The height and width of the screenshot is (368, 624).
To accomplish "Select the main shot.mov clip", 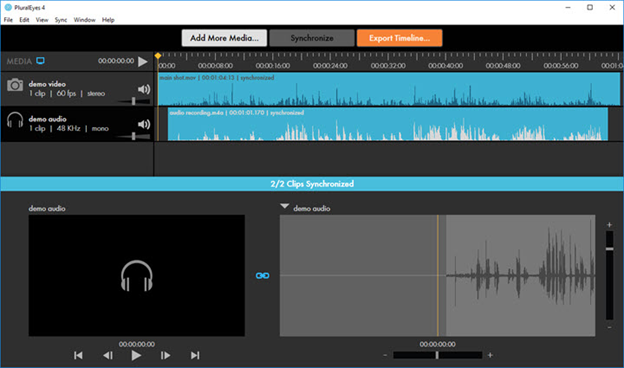I will point(389,89).
